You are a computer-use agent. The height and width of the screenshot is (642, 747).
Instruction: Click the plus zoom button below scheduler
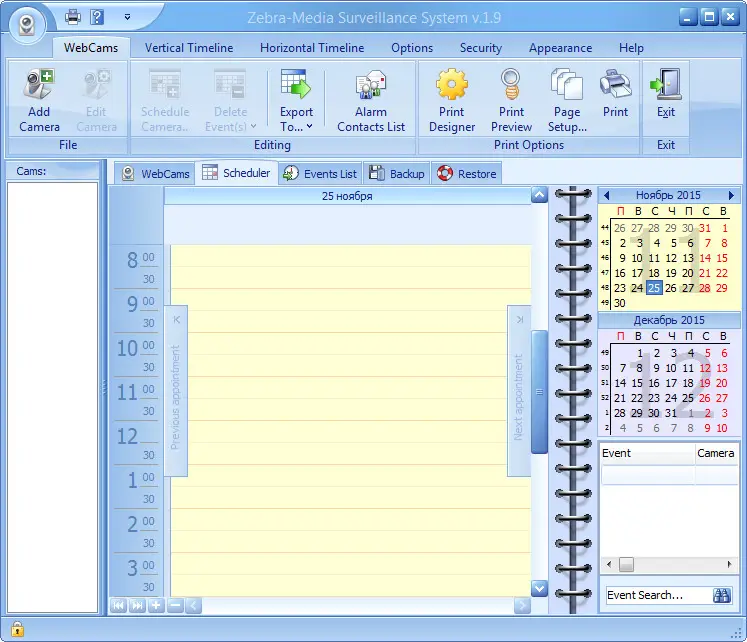(x=156, y=605)
